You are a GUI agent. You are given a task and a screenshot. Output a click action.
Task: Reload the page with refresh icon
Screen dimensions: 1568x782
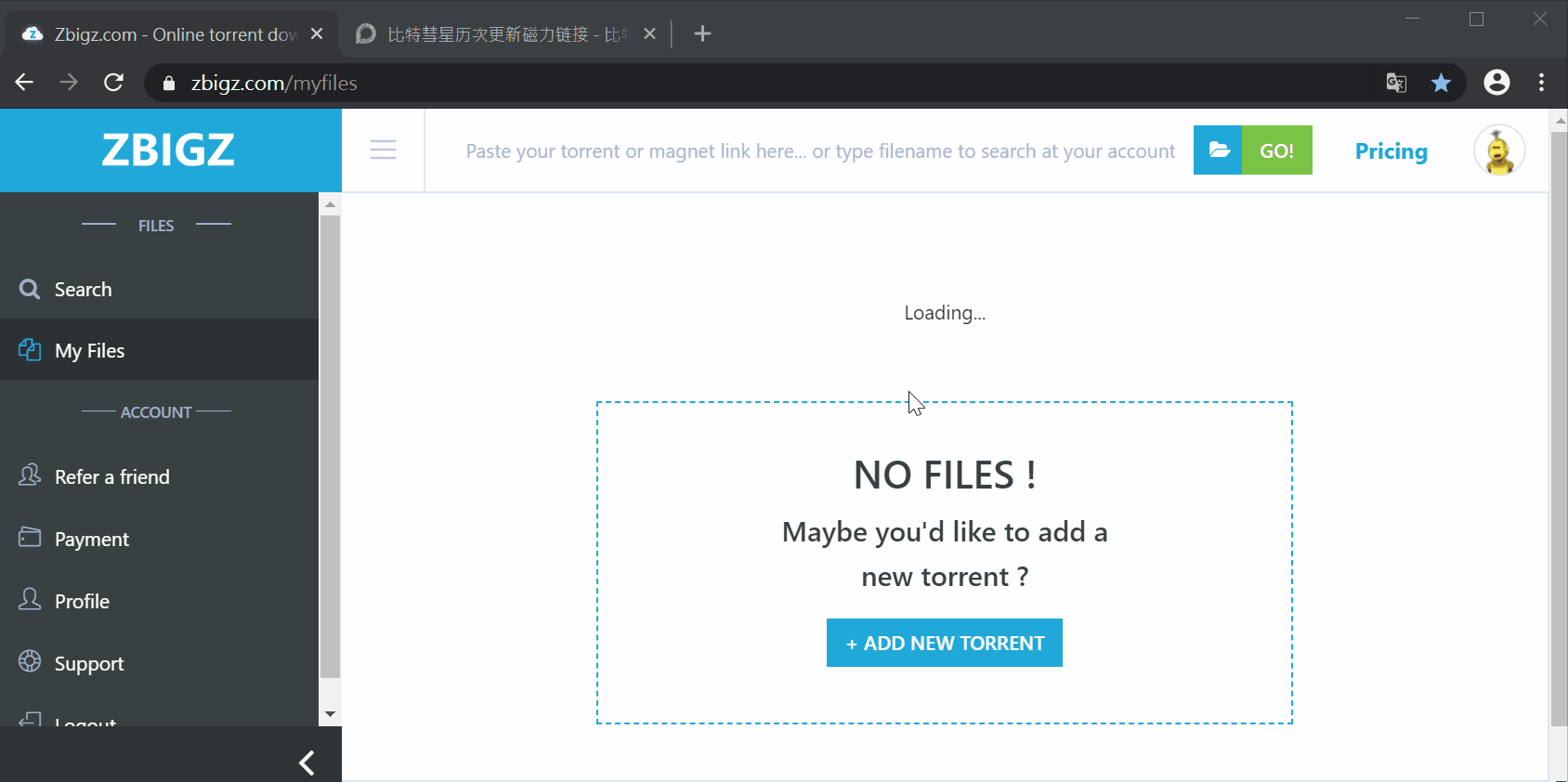pos(113,83)
